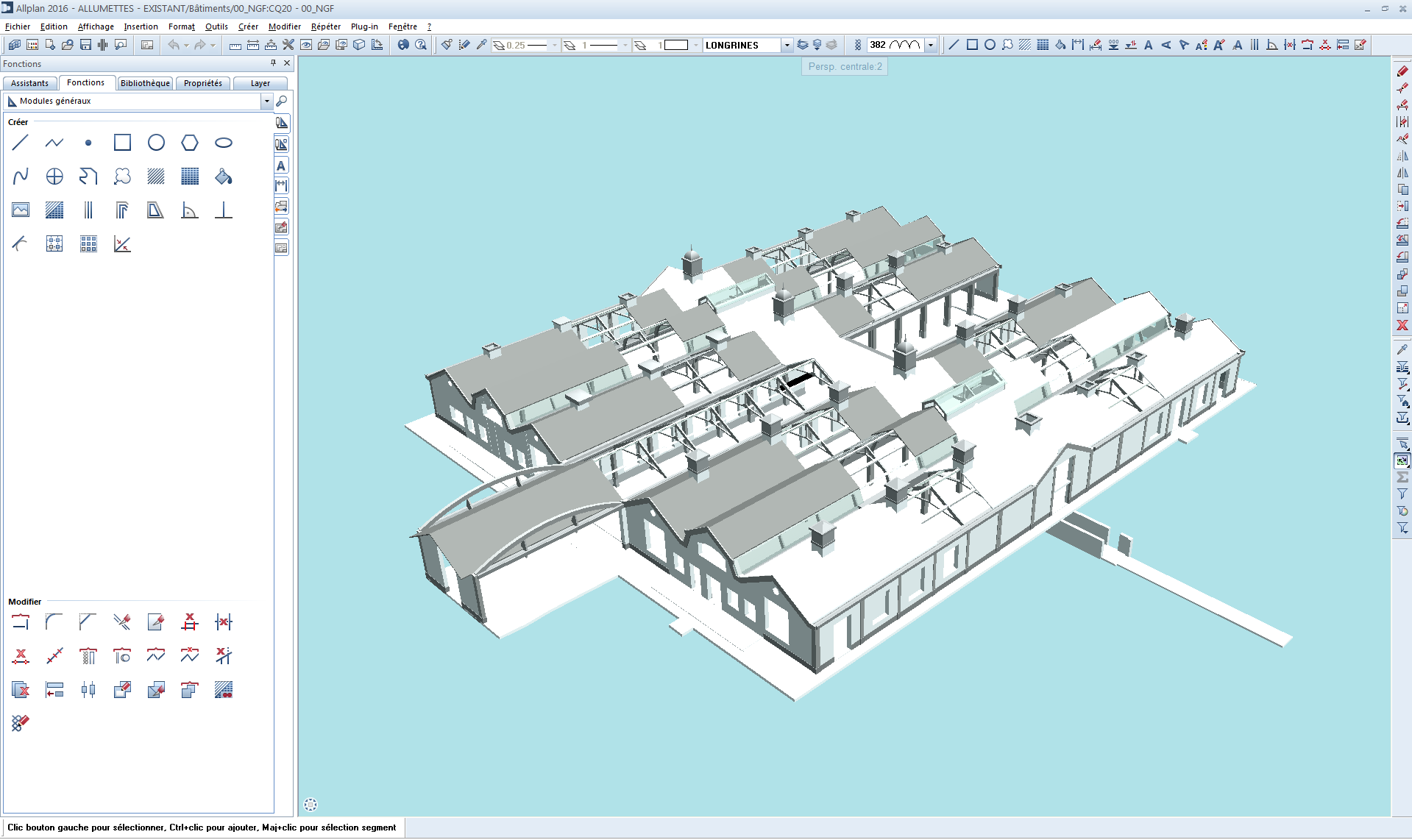Open the Affichage menu
This screenshot has height=840, width=1412.
pyautogui.click(x=96, y=26)
